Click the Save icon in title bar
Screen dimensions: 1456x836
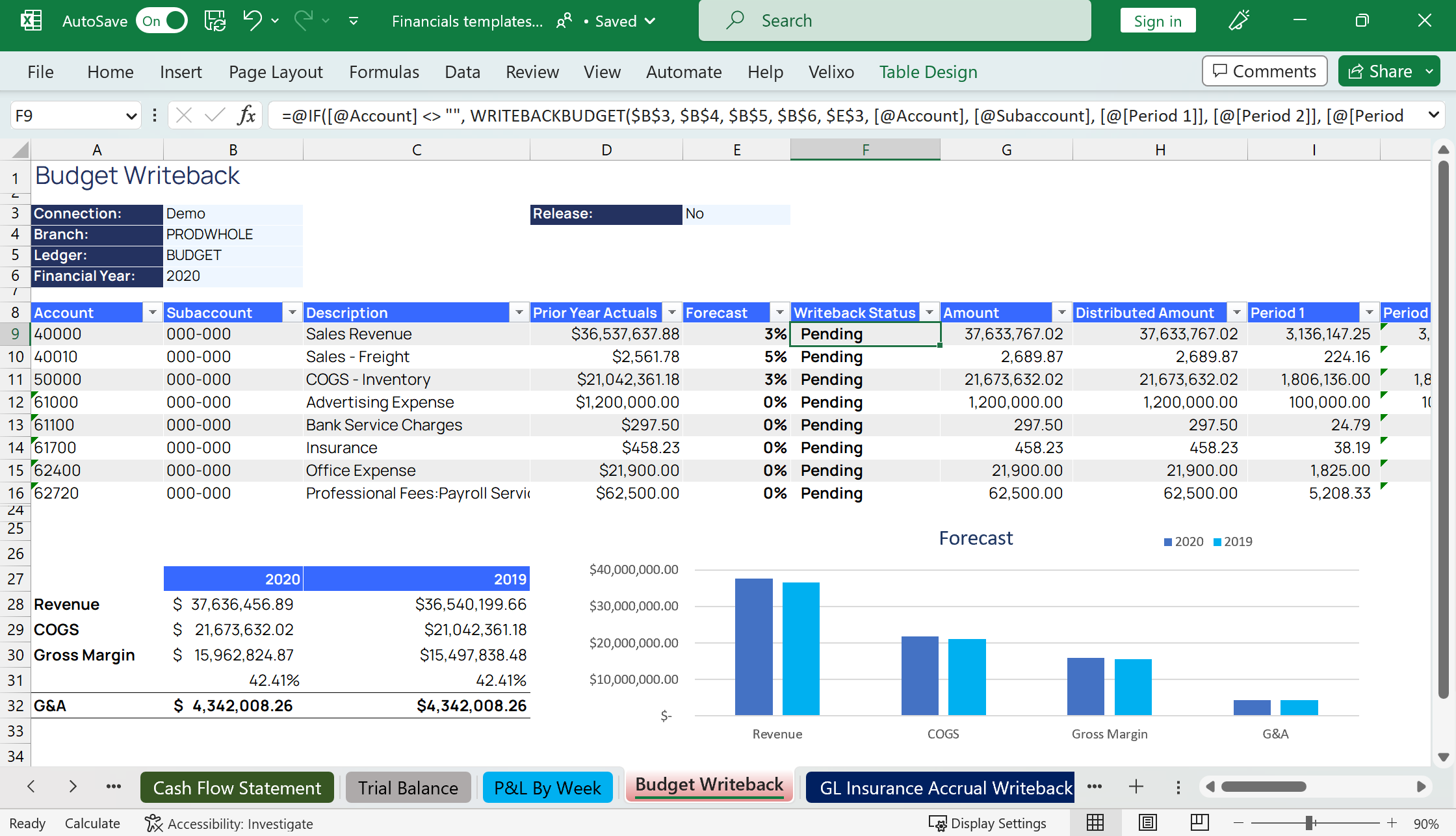[x=215, y=21]
